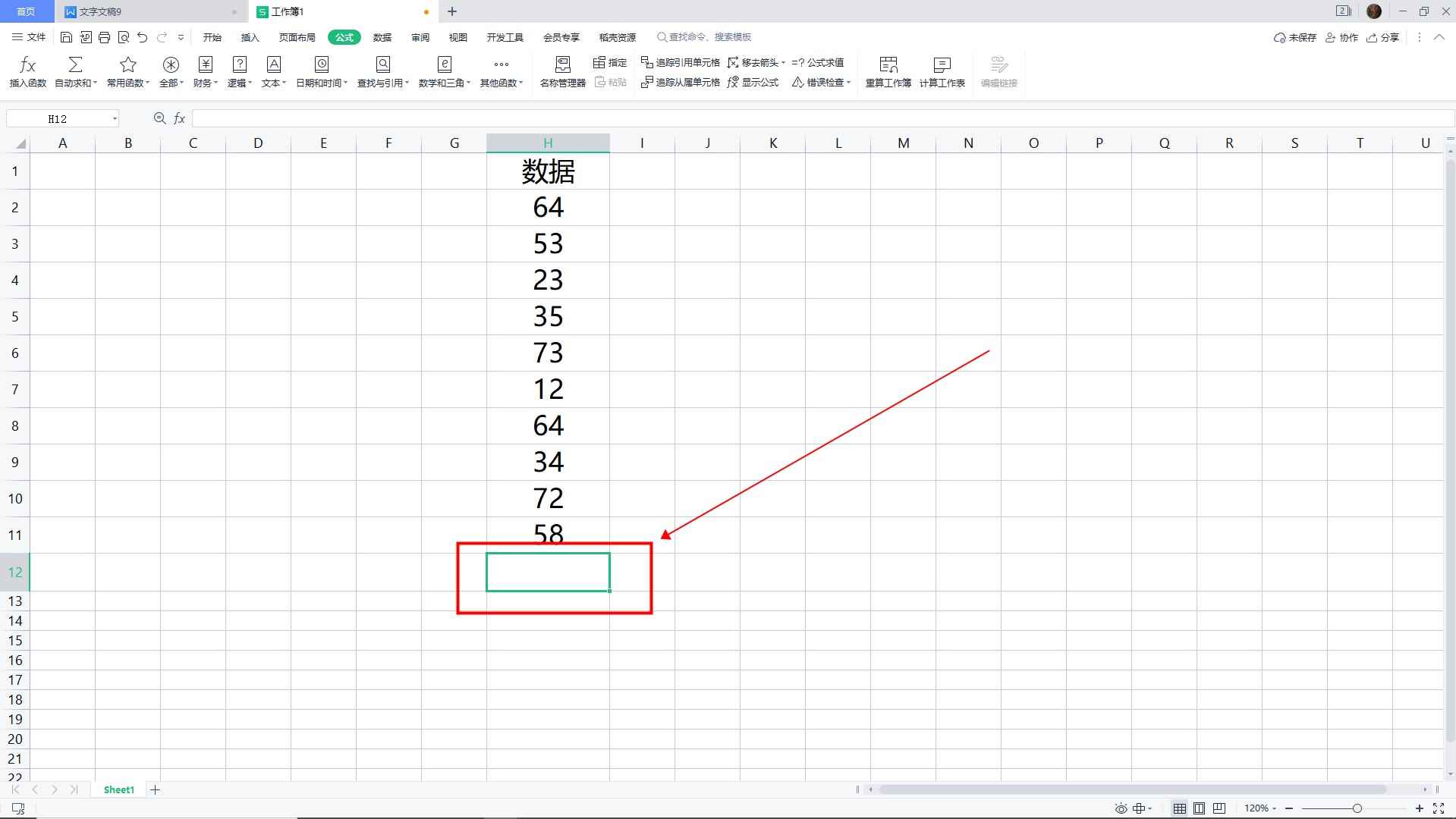Switch to page layout view in status bar
This screenshot has width=1456, height=819.
[1199, 808]
